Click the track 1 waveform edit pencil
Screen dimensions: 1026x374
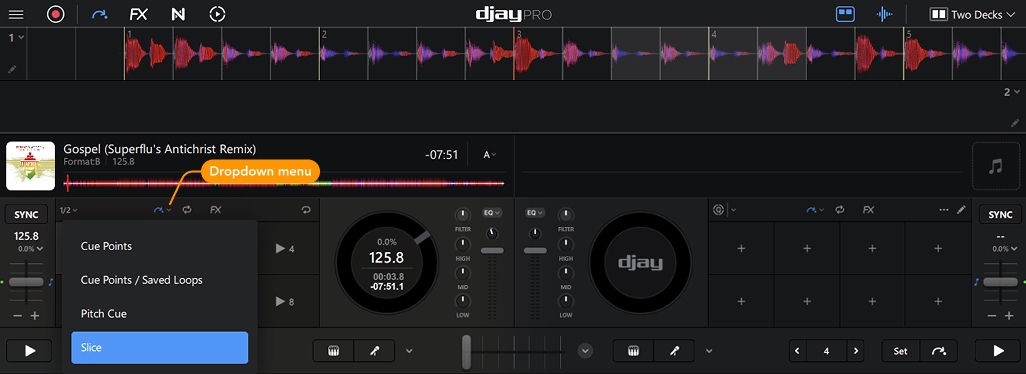pyautogui.click(x=12, y=69)
